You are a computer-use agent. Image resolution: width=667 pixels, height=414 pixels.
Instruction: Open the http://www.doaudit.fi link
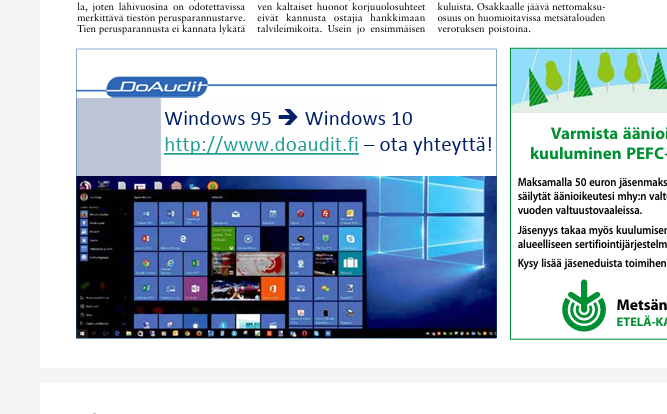coord(261,145)
